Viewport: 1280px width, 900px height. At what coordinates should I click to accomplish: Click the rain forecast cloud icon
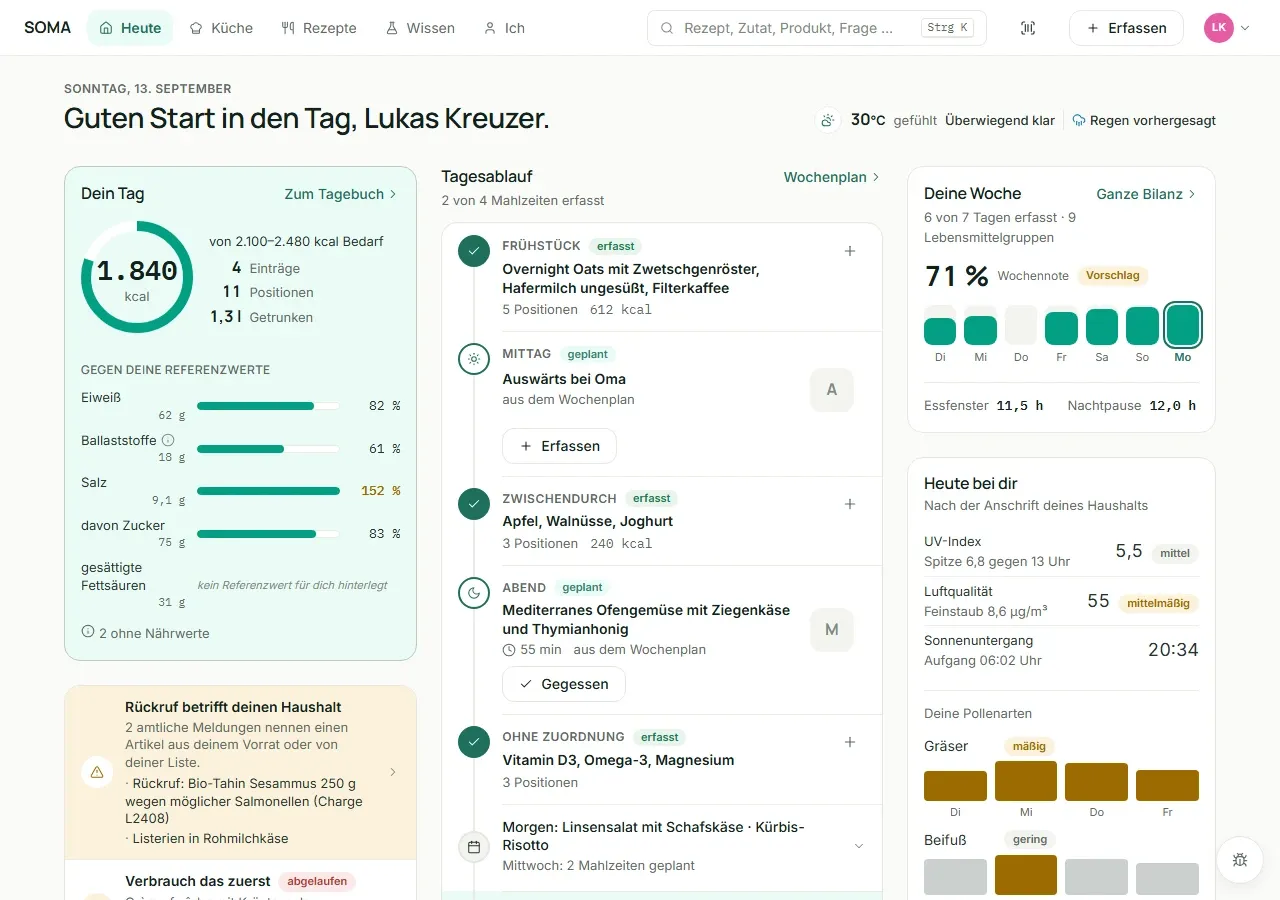point(1079,120)
